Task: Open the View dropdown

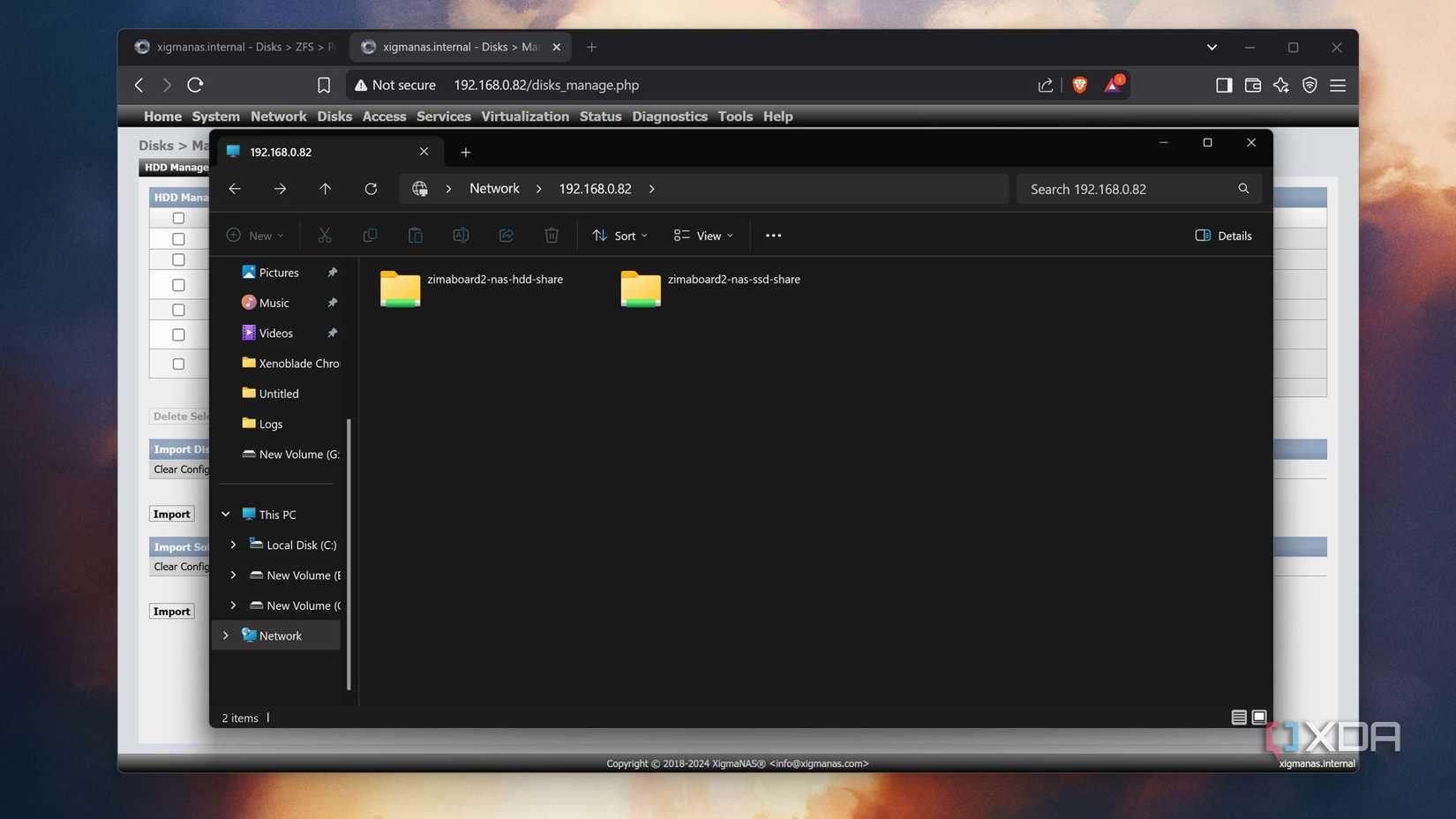Action: pos(703,236)
